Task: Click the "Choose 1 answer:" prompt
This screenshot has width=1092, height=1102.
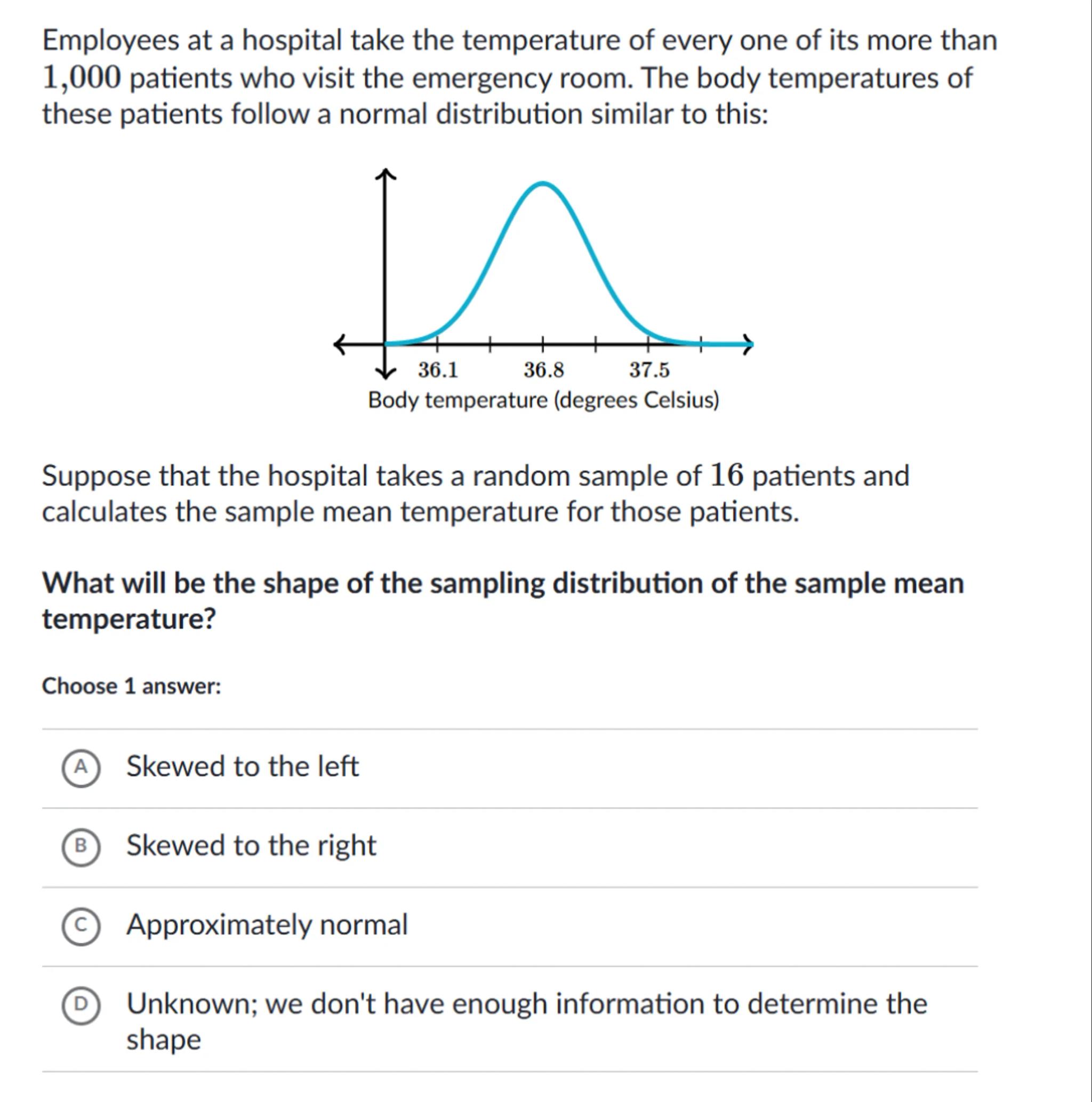Action: click(131, 686)
